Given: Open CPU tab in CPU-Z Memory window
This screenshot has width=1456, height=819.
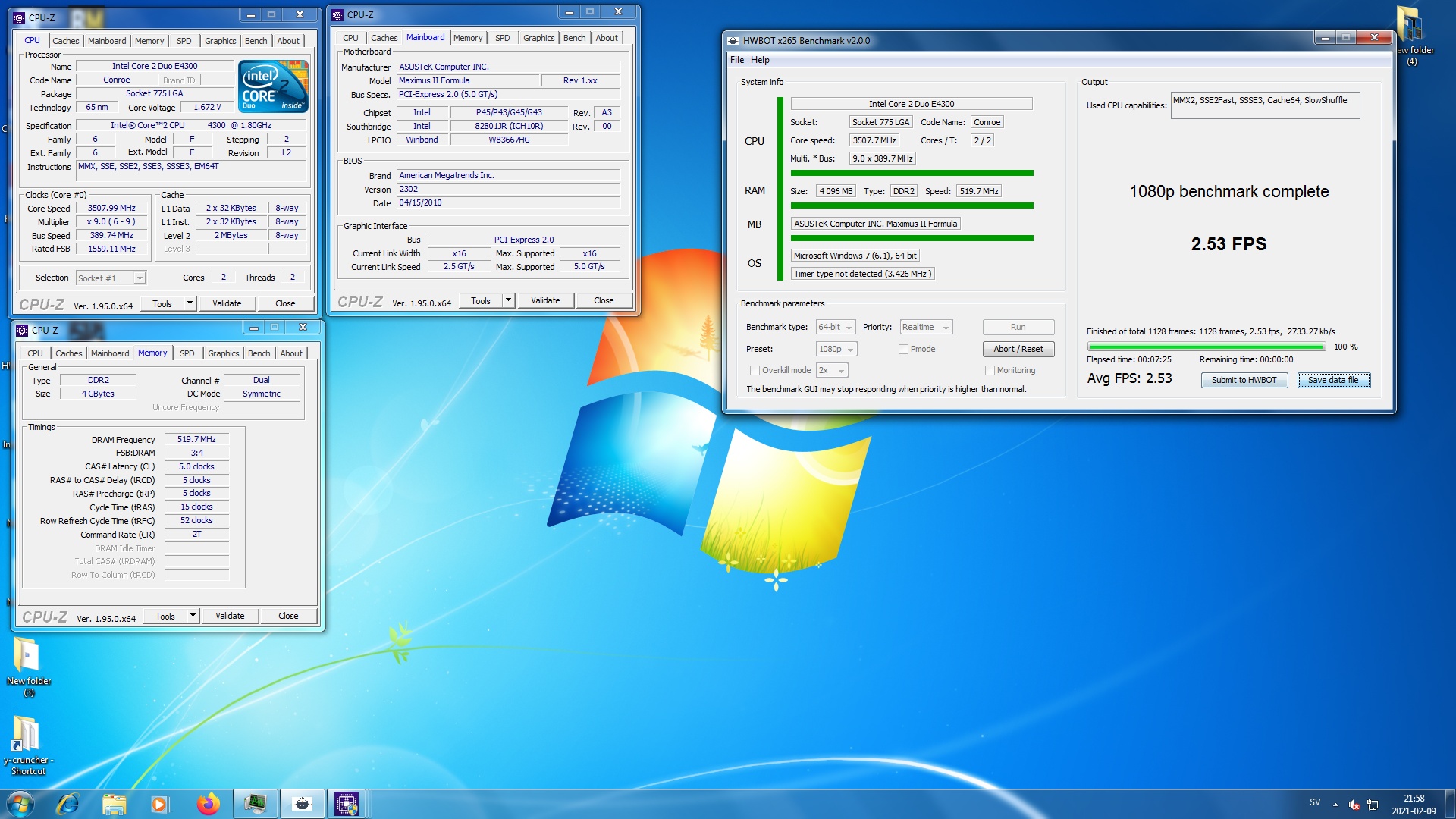Looking at the screenshot, I should point(35,353).
